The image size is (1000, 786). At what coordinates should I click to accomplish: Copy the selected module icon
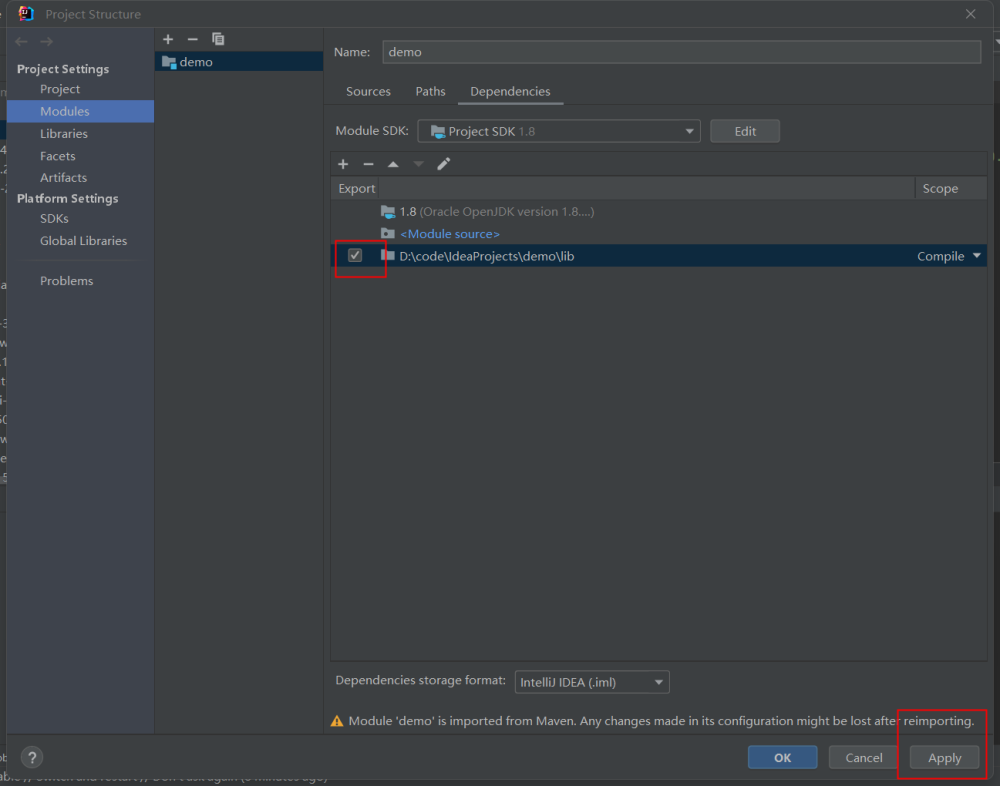point(218,40)
